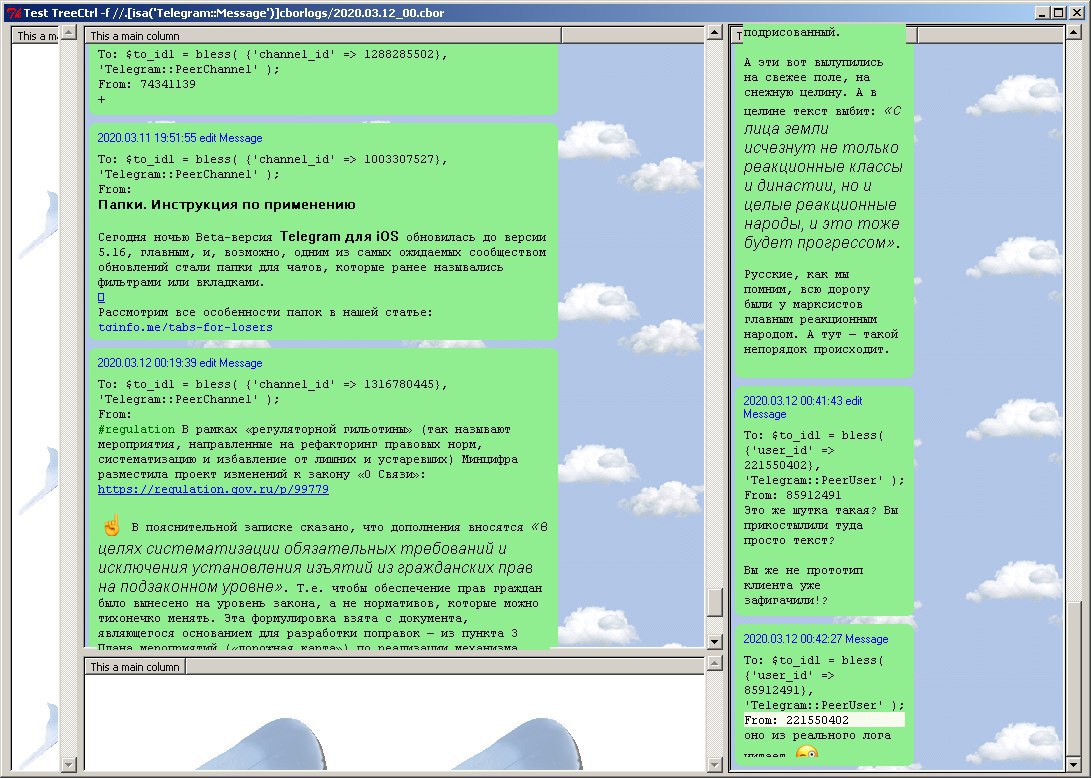Click the empty second column header in top middle panel
The image size is (1091, 778).
(x=633, y=35)
